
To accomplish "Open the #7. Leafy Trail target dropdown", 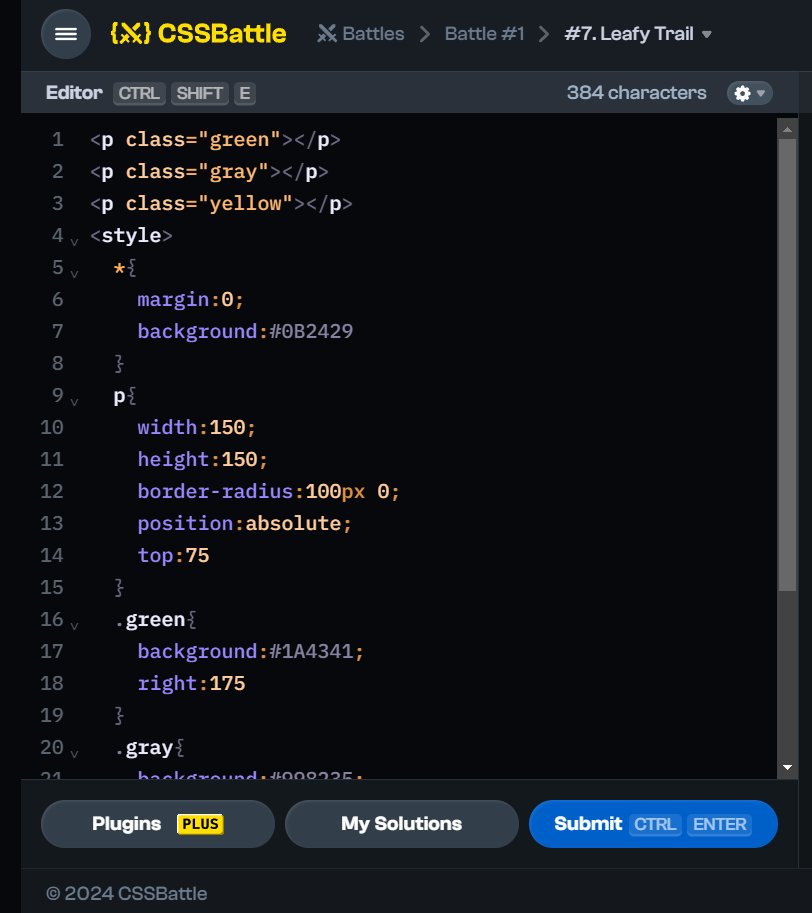I will click(x=638, y=34).
